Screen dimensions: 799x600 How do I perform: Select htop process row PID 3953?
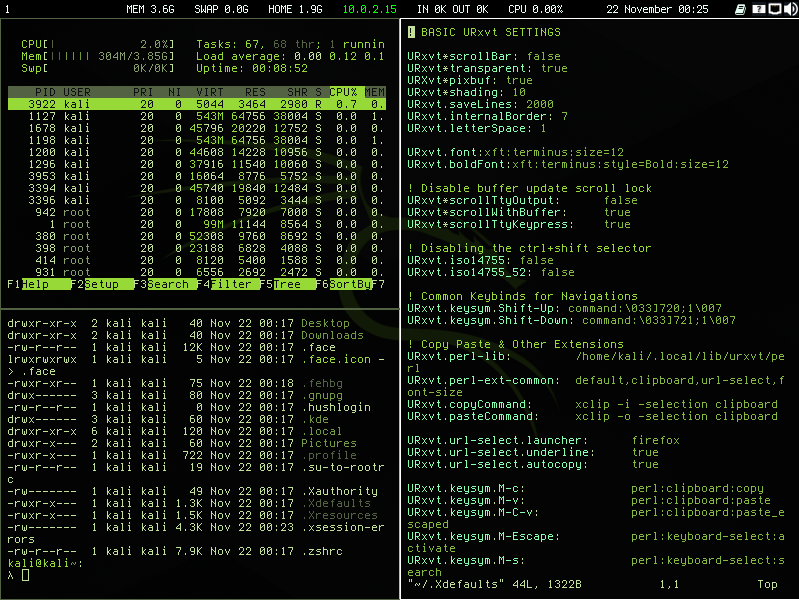(197, 176)
